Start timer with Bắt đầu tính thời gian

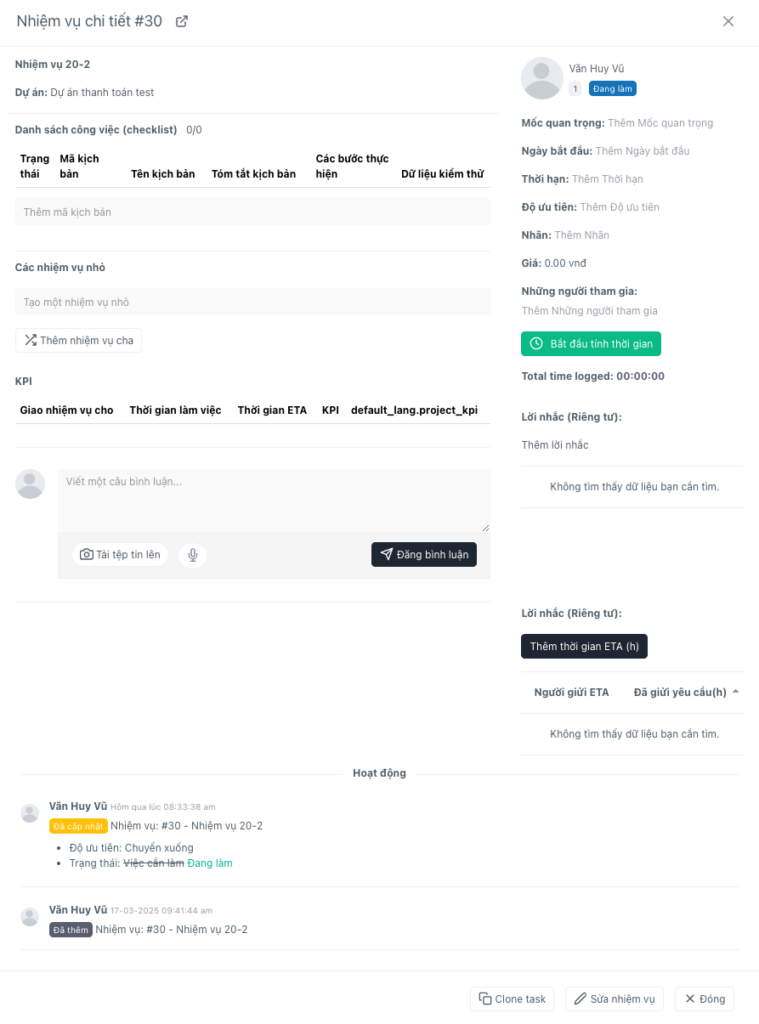coord(591,344)
